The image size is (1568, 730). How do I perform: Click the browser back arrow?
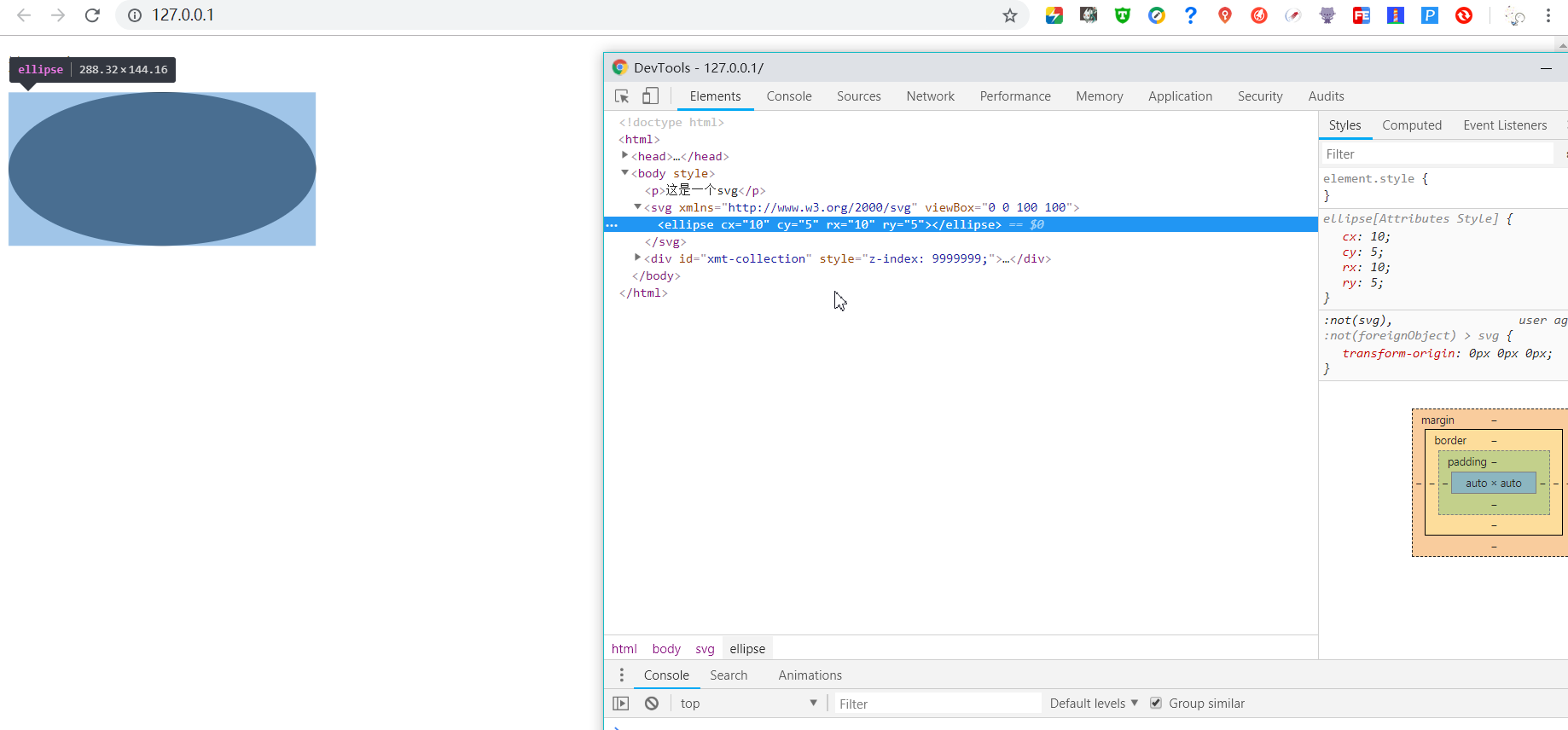click(x=24, y=15)
